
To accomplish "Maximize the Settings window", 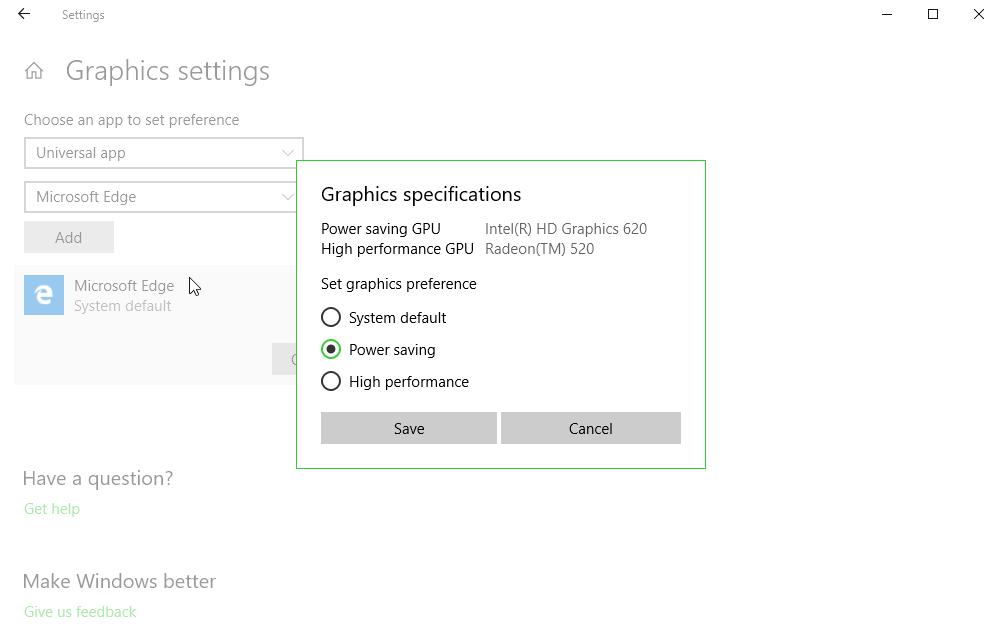I will point(933,14).
